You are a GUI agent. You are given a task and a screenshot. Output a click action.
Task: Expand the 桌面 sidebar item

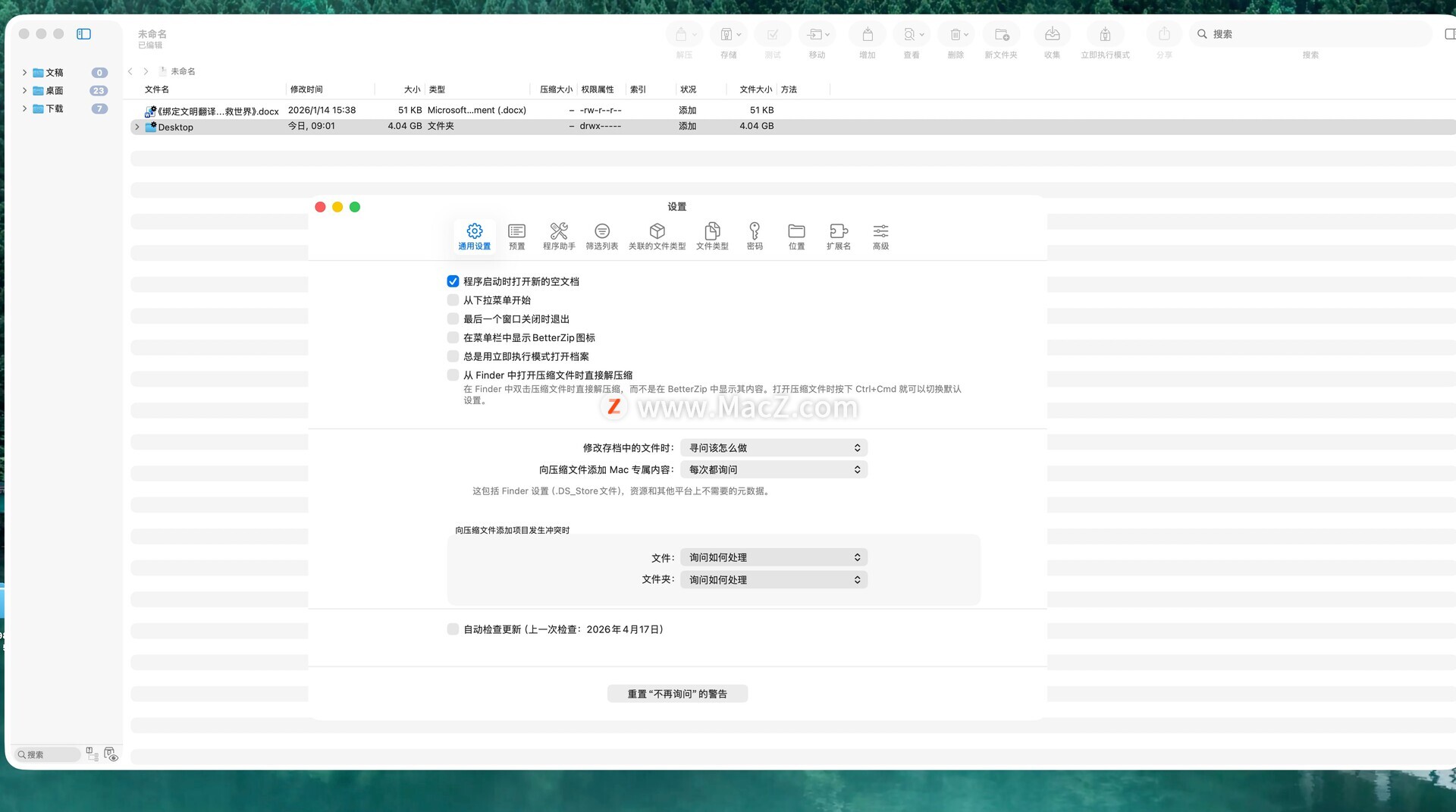[24, 91]
